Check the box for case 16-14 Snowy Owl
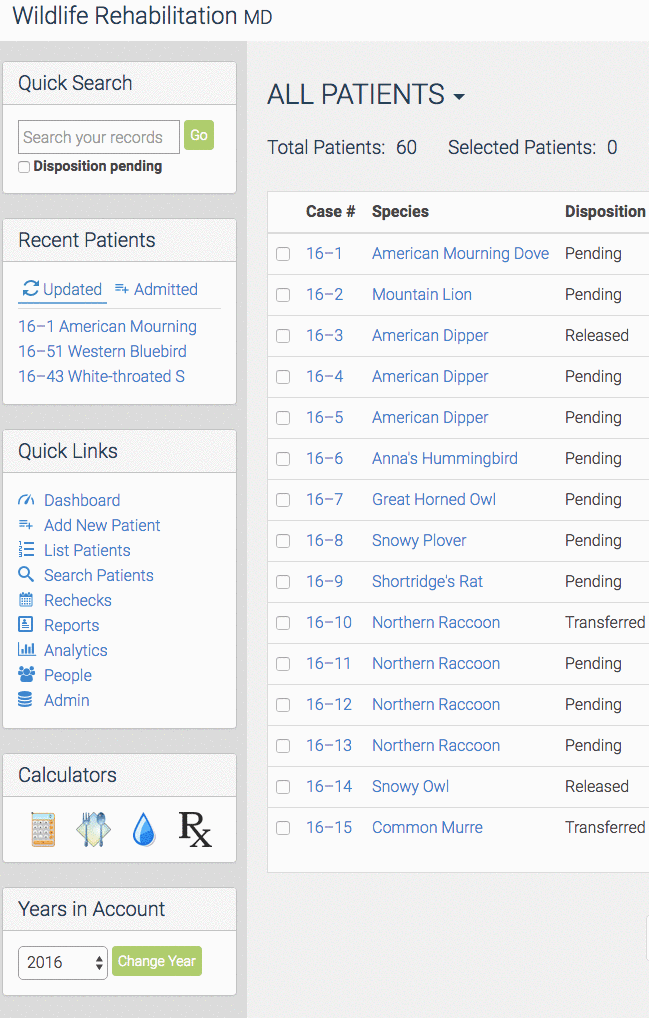Viewport: 649px width, 1018px height. (283, 787)
